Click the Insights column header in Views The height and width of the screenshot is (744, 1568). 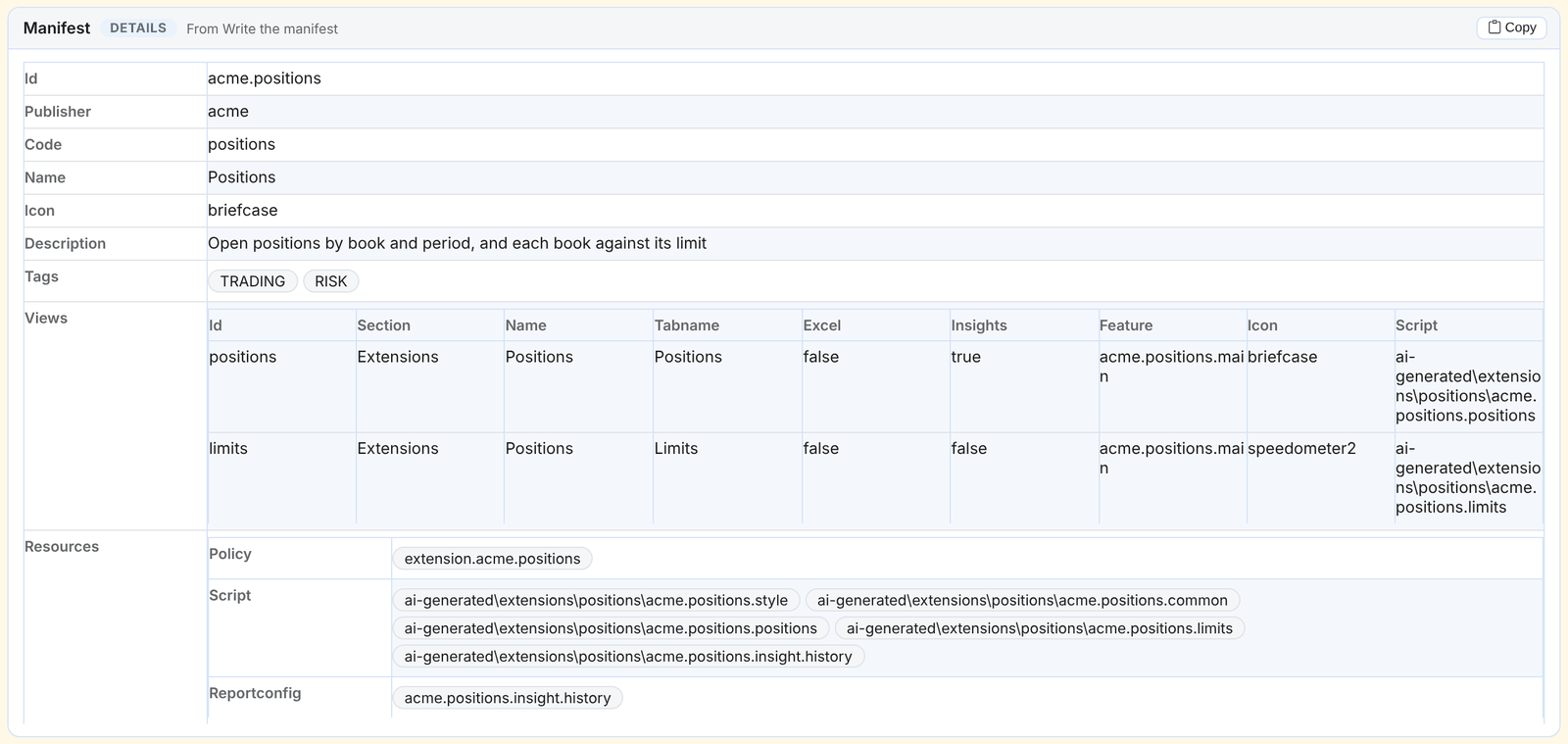click(x=979, y=325)
